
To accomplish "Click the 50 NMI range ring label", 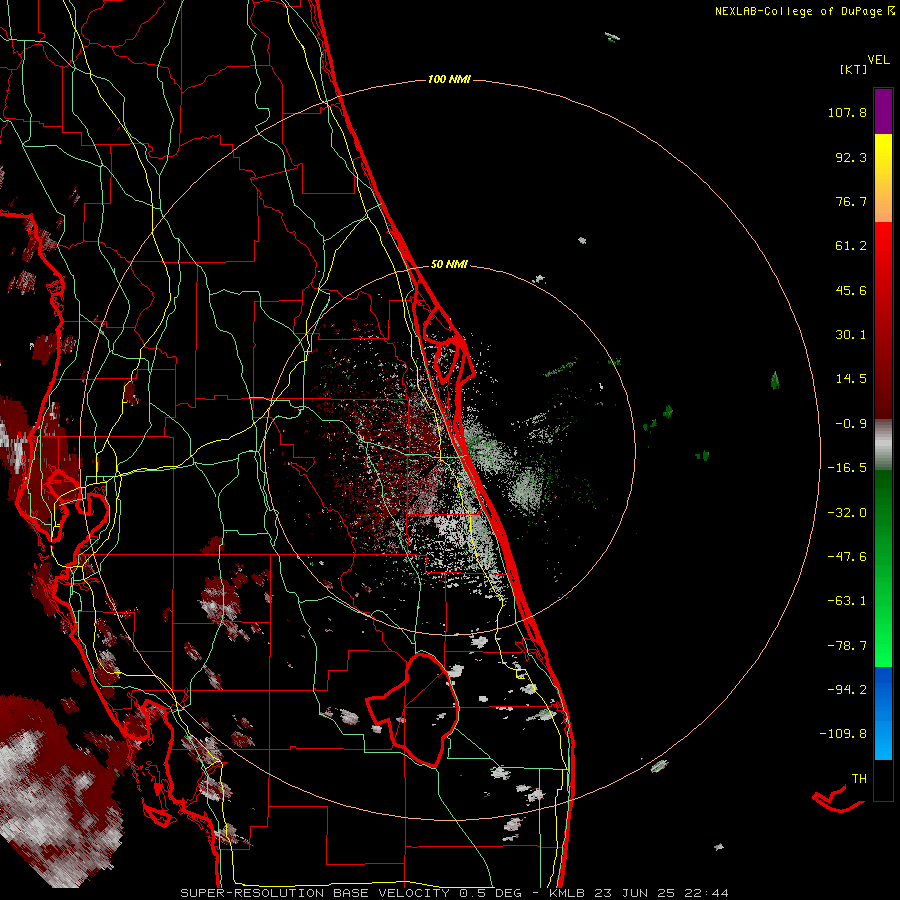I will (449, 265).
